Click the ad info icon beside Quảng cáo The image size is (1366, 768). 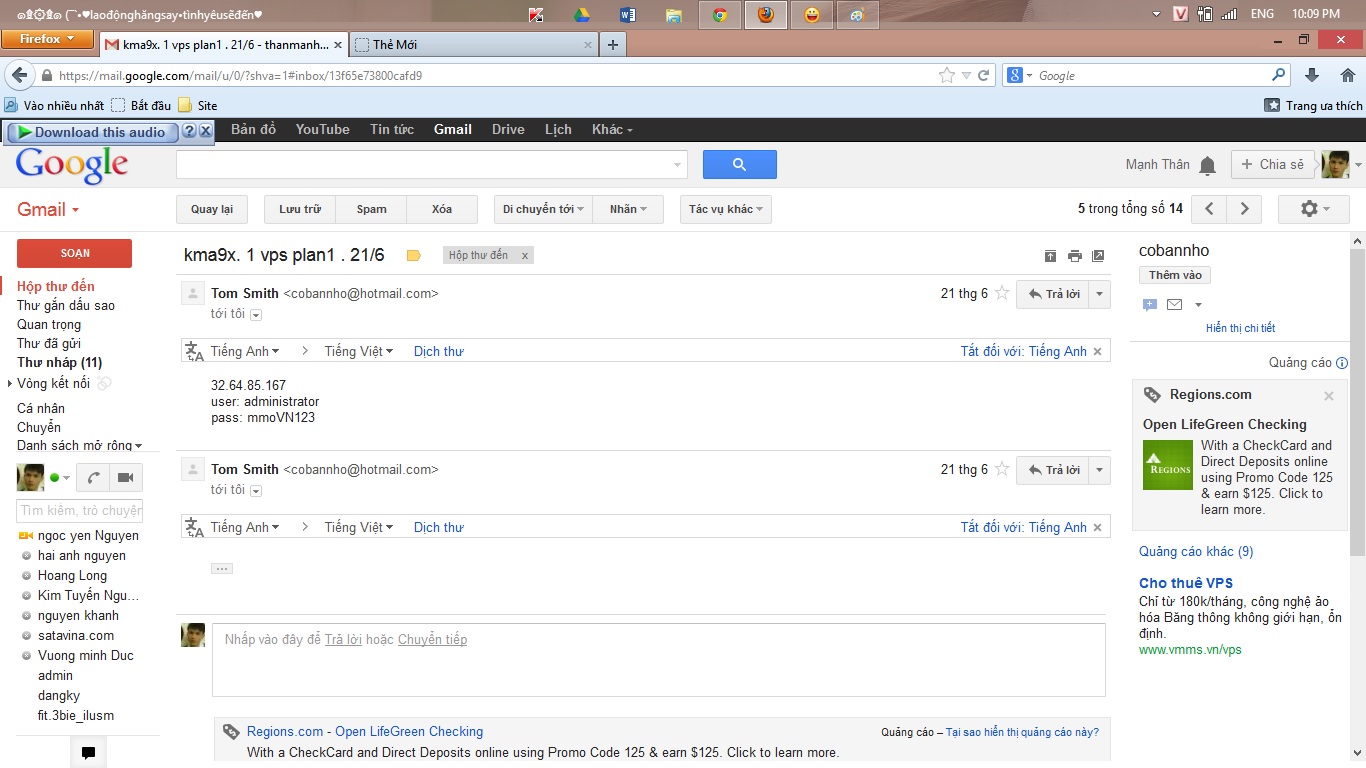[1342, 363]
